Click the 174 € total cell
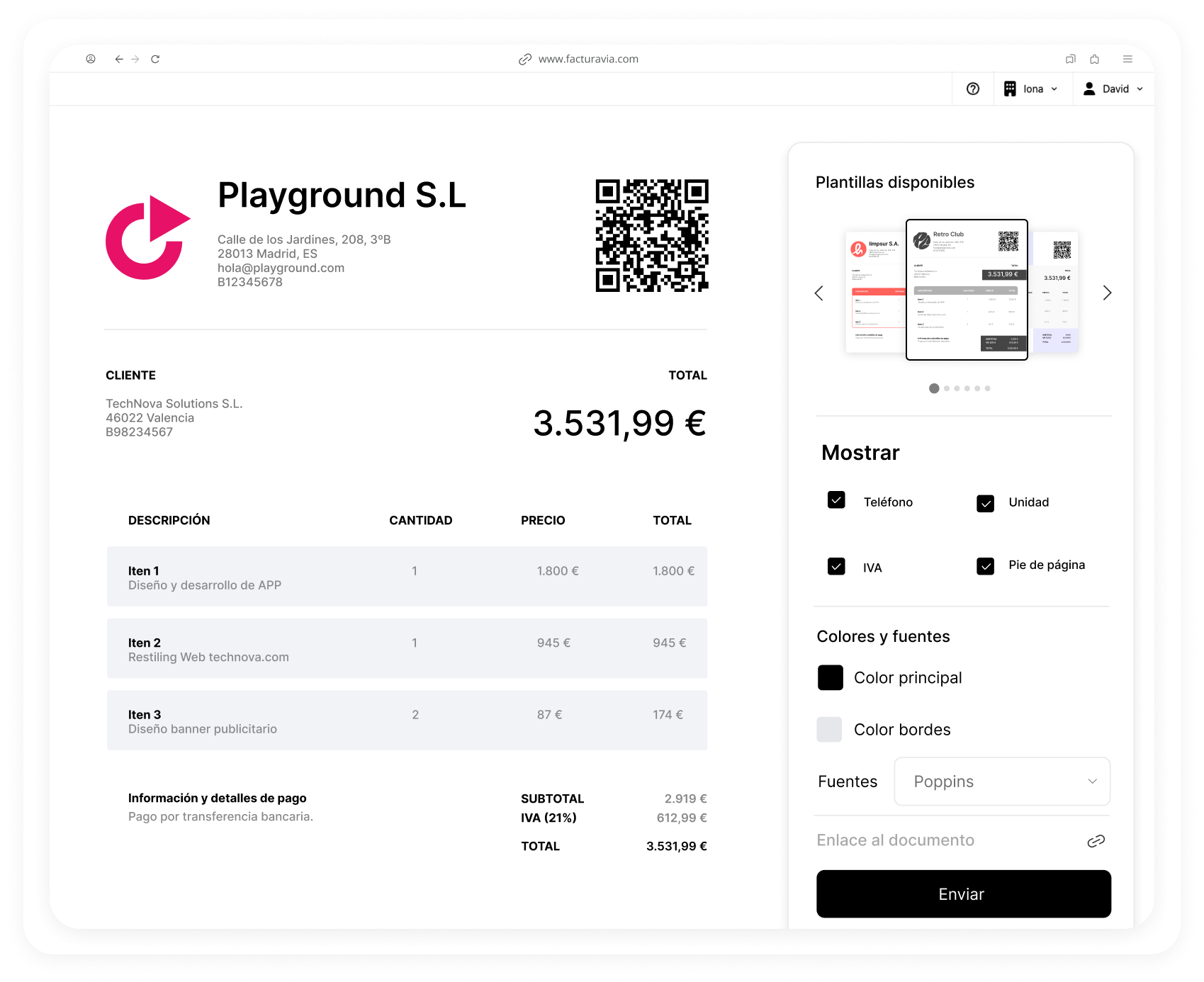Viewport: 1204px width, 982px height. click(x=668, y=715)
